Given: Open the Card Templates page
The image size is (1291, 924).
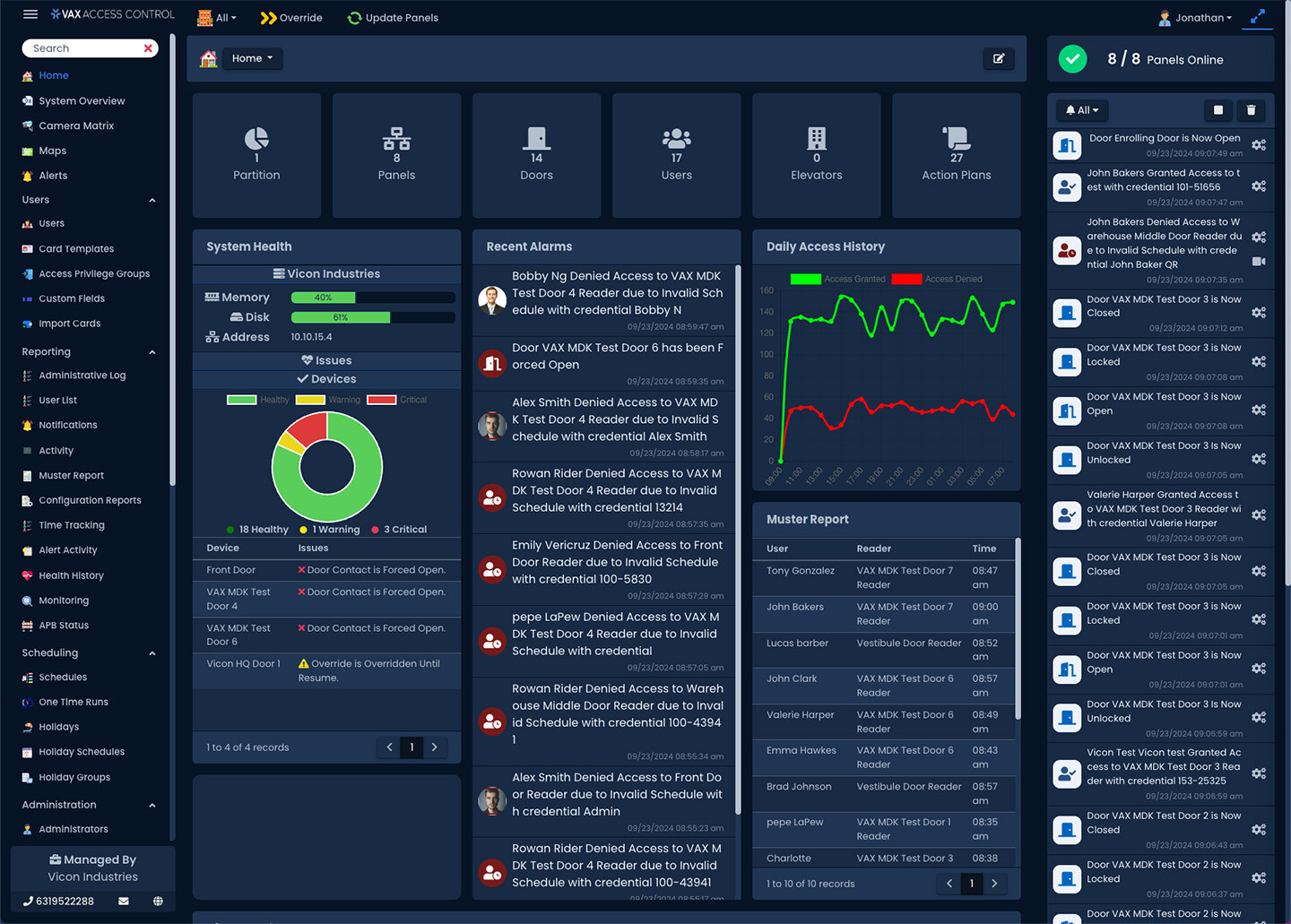Looking at the screenshot, I should tap(78, 248).
